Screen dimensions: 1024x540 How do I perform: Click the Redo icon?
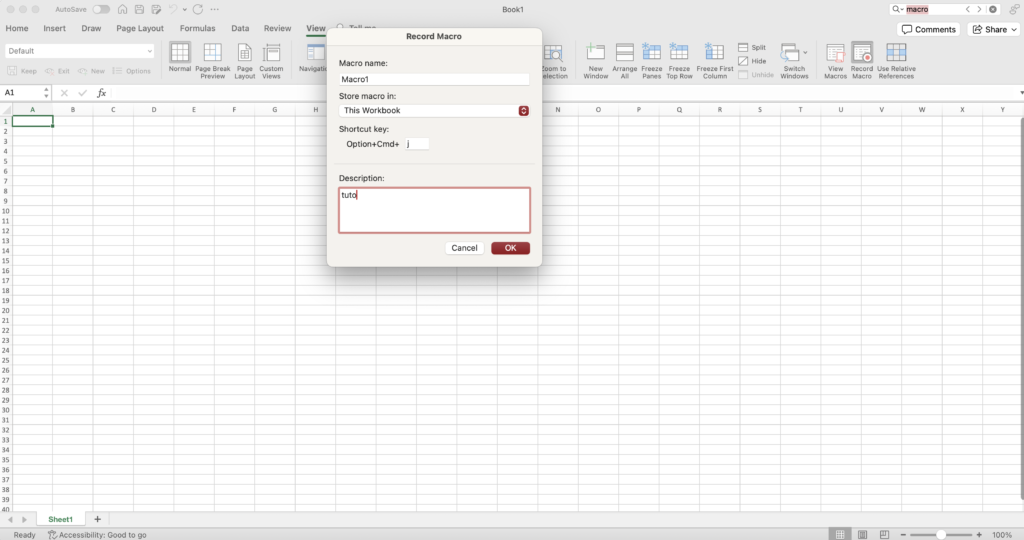click(198, 9)
